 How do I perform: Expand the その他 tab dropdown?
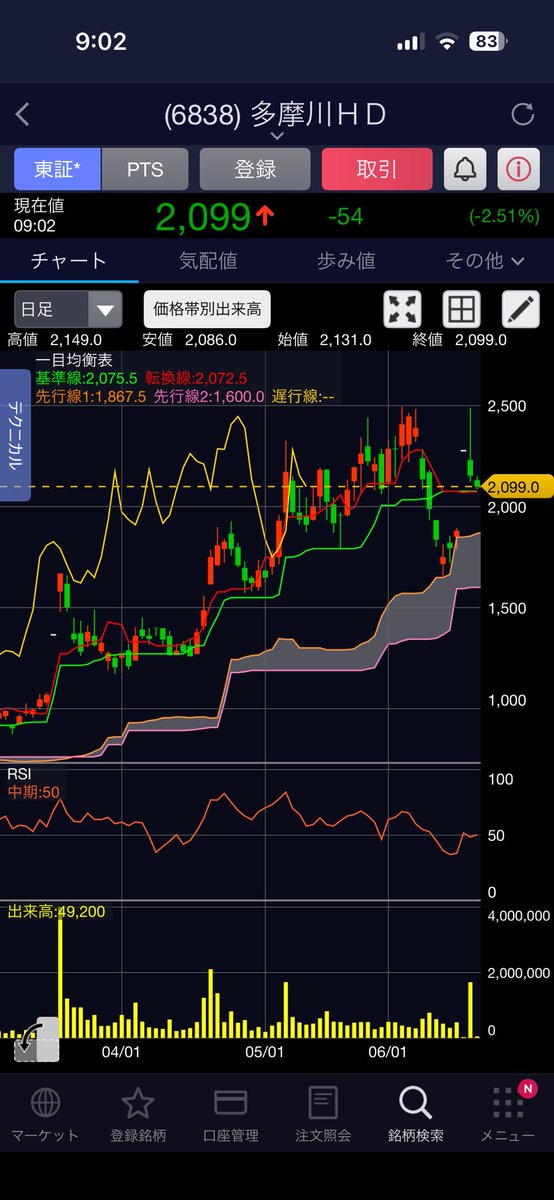(485, 261)
